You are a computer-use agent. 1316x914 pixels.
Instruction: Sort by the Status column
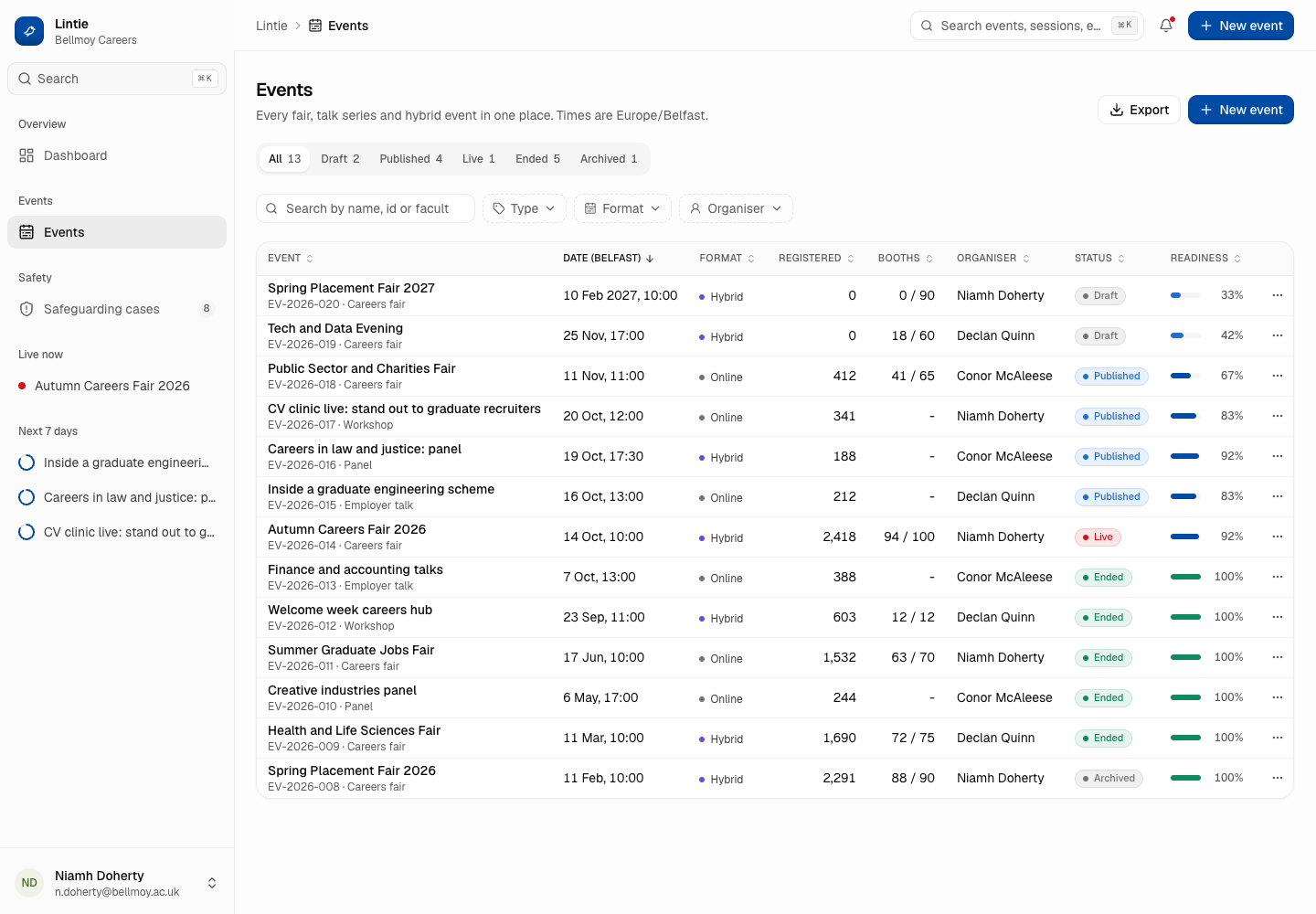pos(1099,259)
